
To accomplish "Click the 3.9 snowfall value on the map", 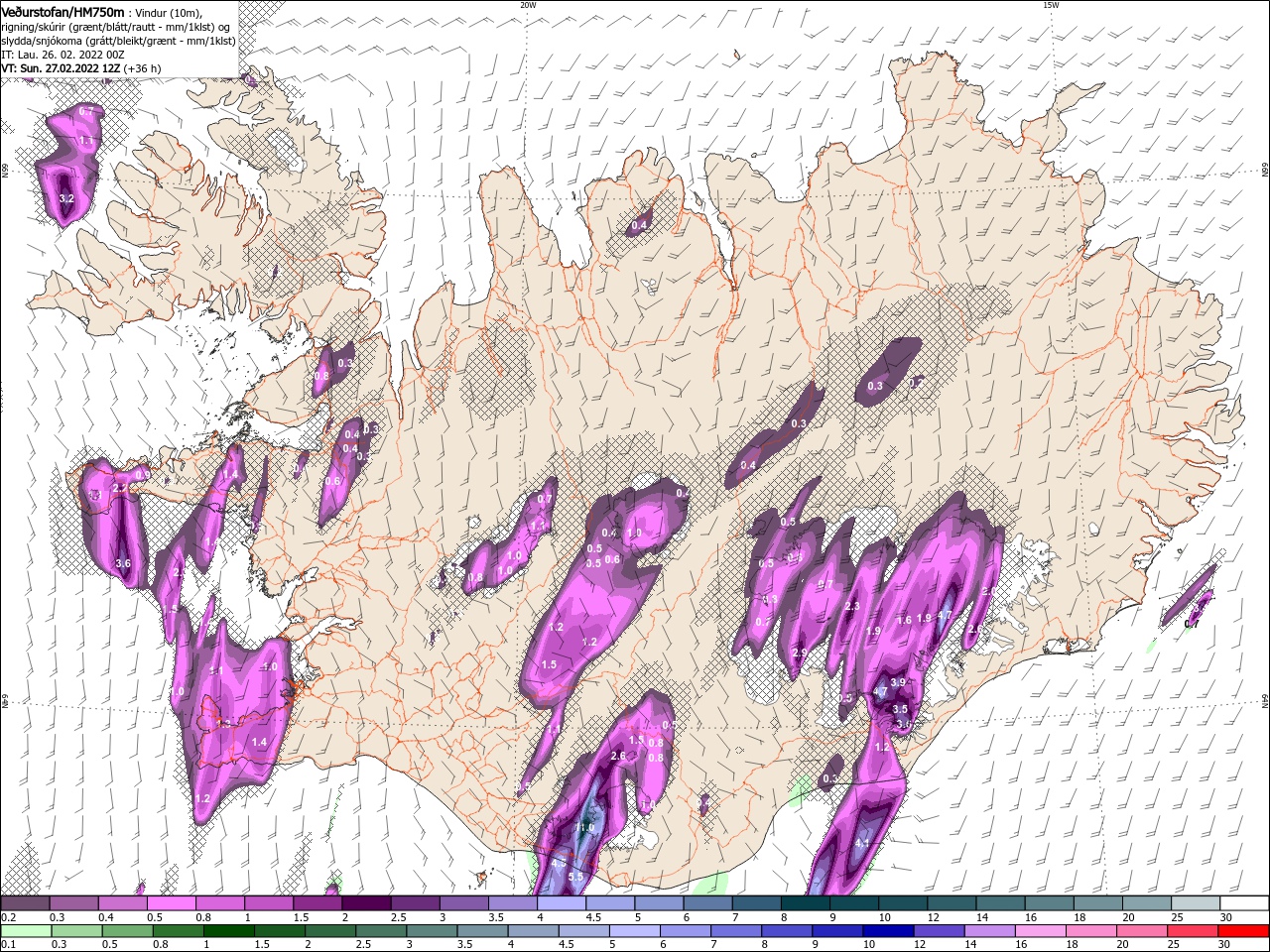I will [x=899, y=682].
